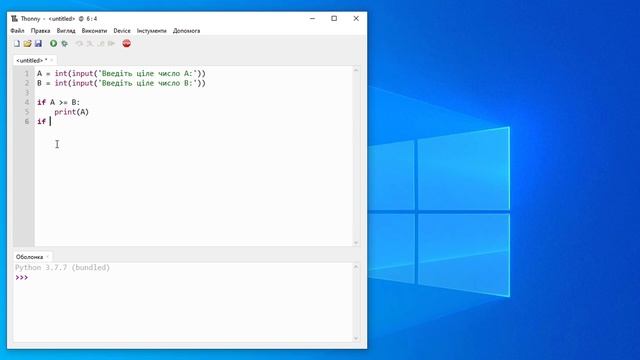
Task: Click the 'if A >= B:' code line
Action: (58, 102)
